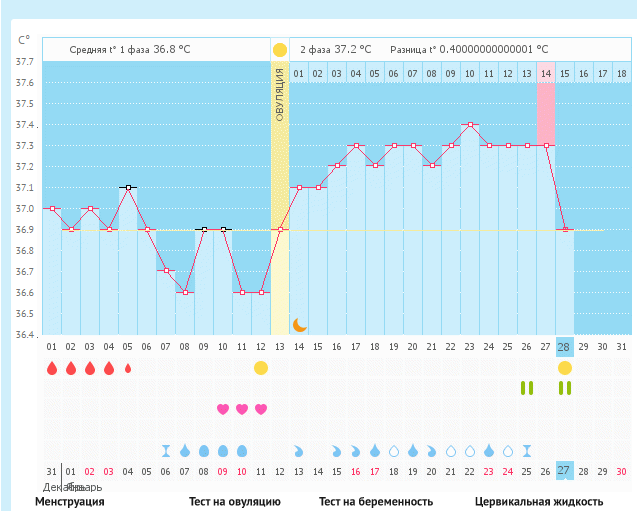
Task: Click the menstruation drop on cycle day 01
Action: [52, 368]
